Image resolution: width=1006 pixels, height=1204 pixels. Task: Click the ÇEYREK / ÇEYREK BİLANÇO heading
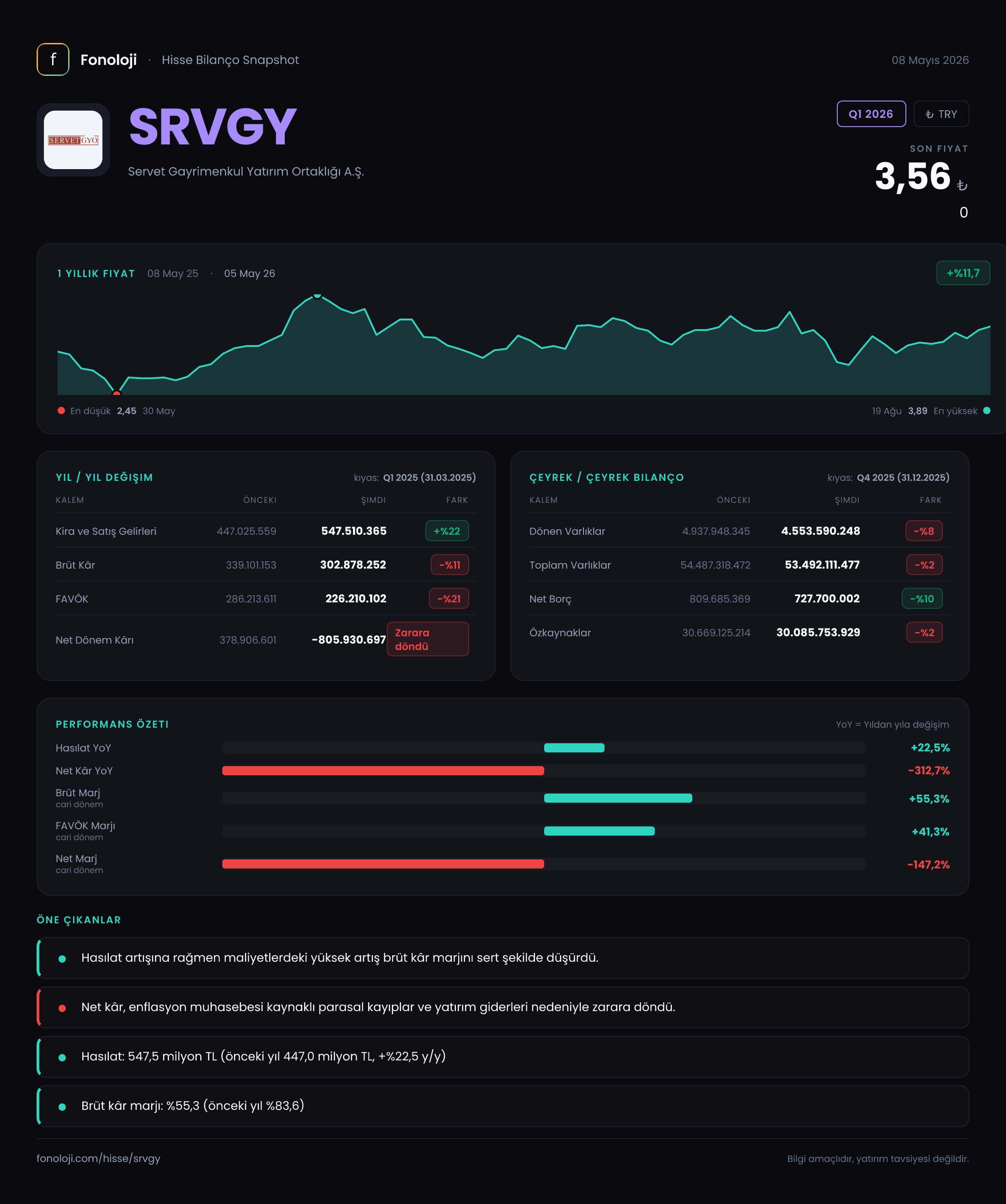pos(607,478)
